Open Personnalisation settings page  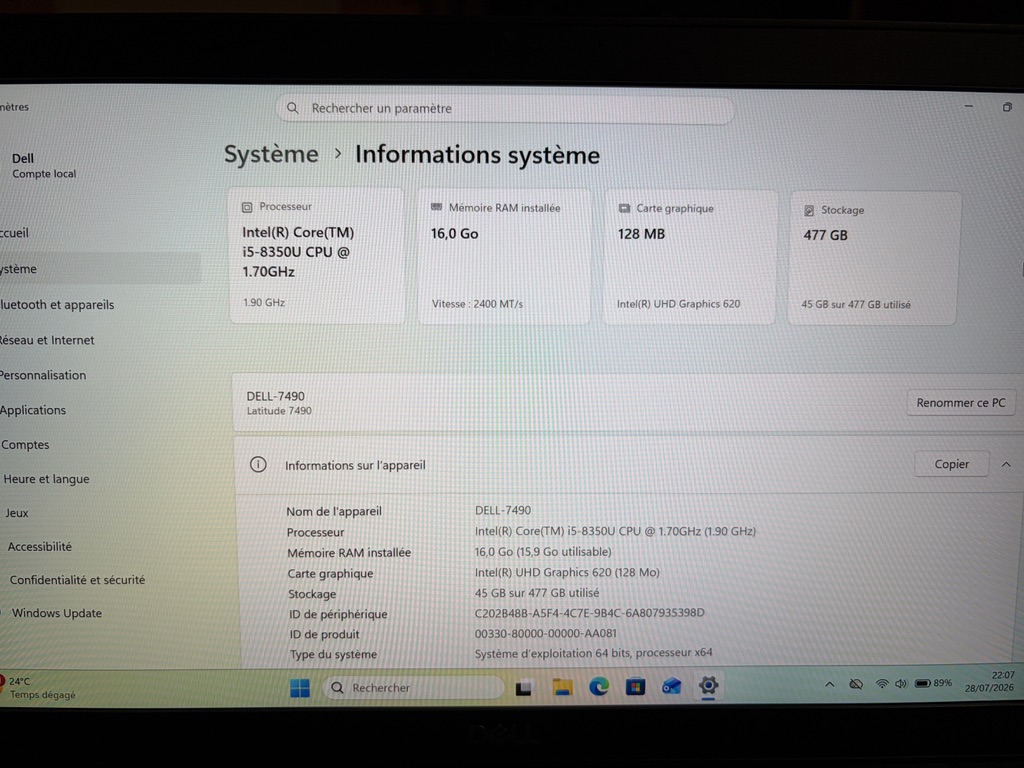[x=43, y=375]
